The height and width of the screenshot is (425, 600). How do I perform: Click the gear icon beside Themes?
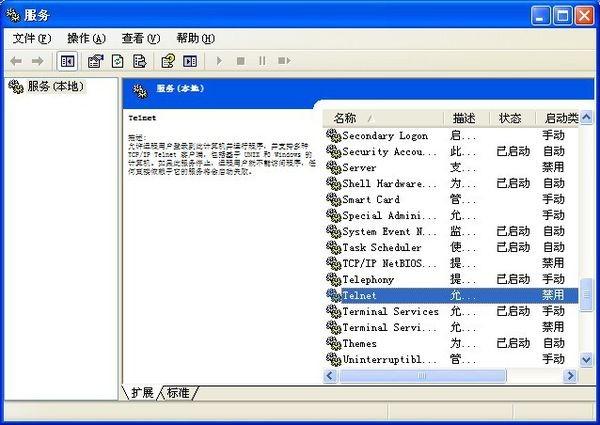tap(333, 343)
